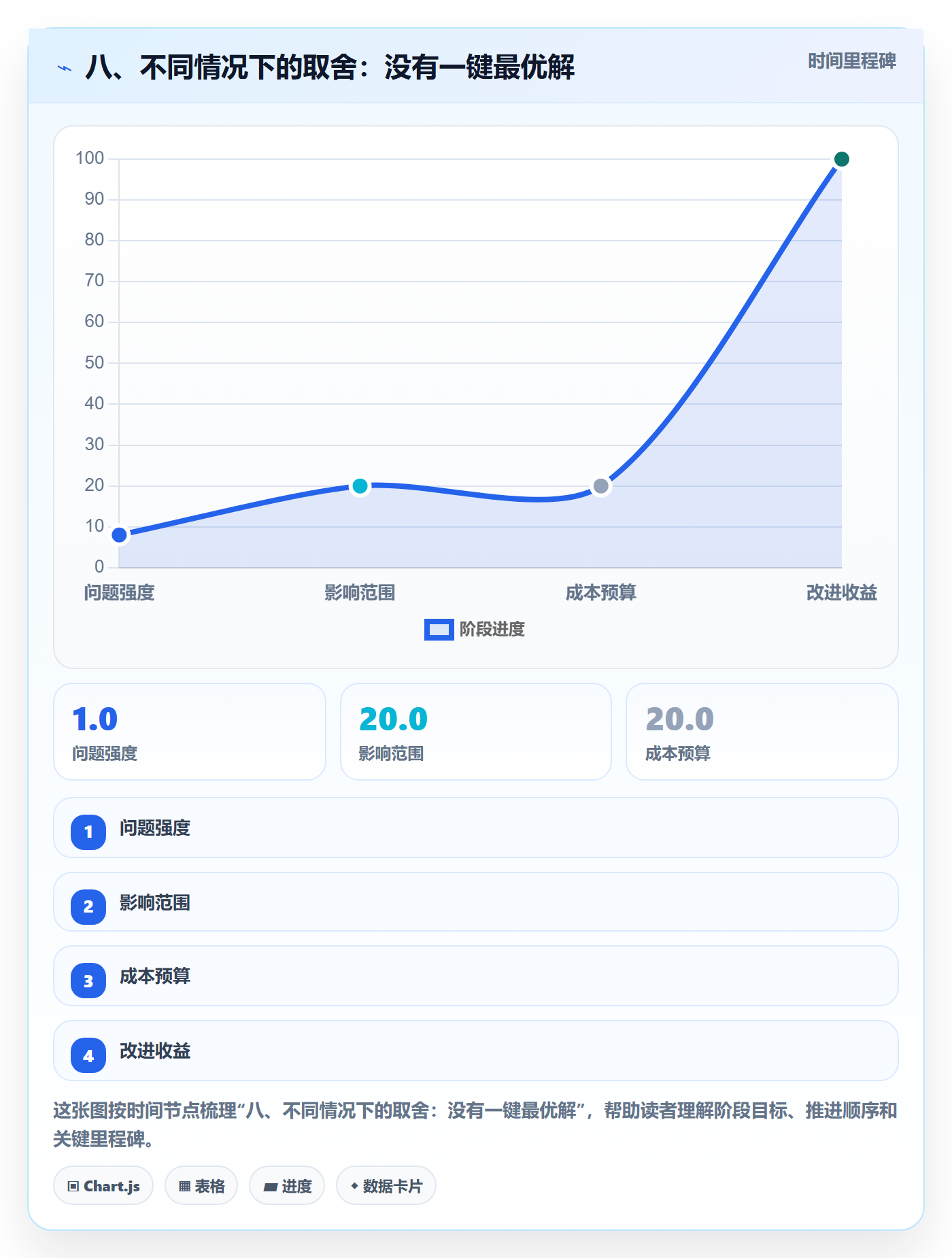
Task: Click the 成本预算 label on the chart x-axis
Action: pos(601,593)
